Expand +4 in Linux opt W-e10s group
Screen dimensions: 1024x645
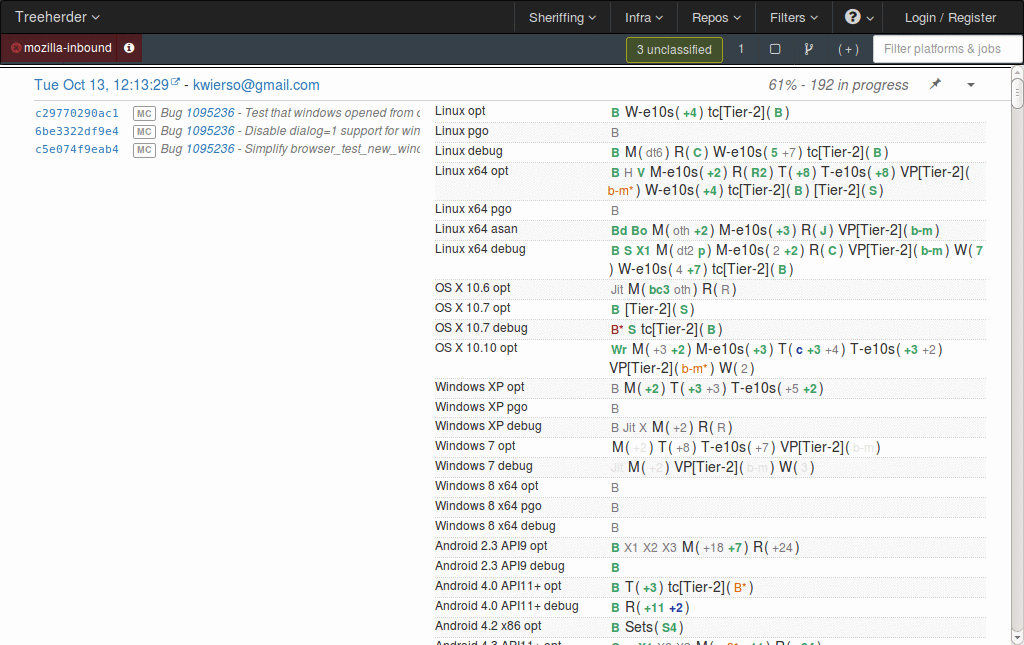[690, 113]
